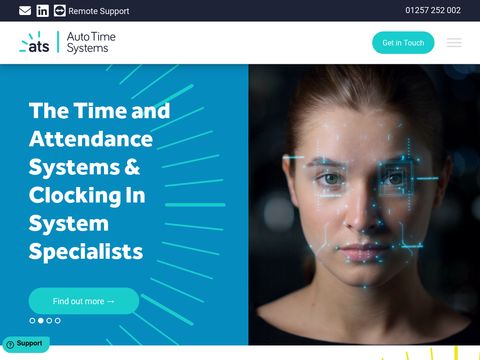
Task: Select the fourth carousel slide dot
Action: (x=58, y=321)
